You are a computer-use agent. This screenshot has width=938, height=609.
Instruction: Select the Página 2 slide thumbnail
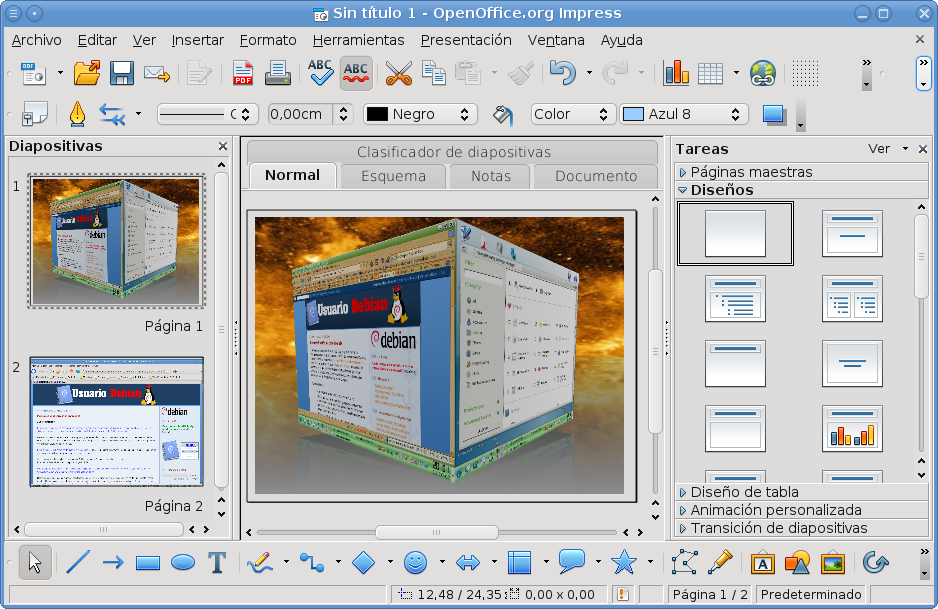115,421
